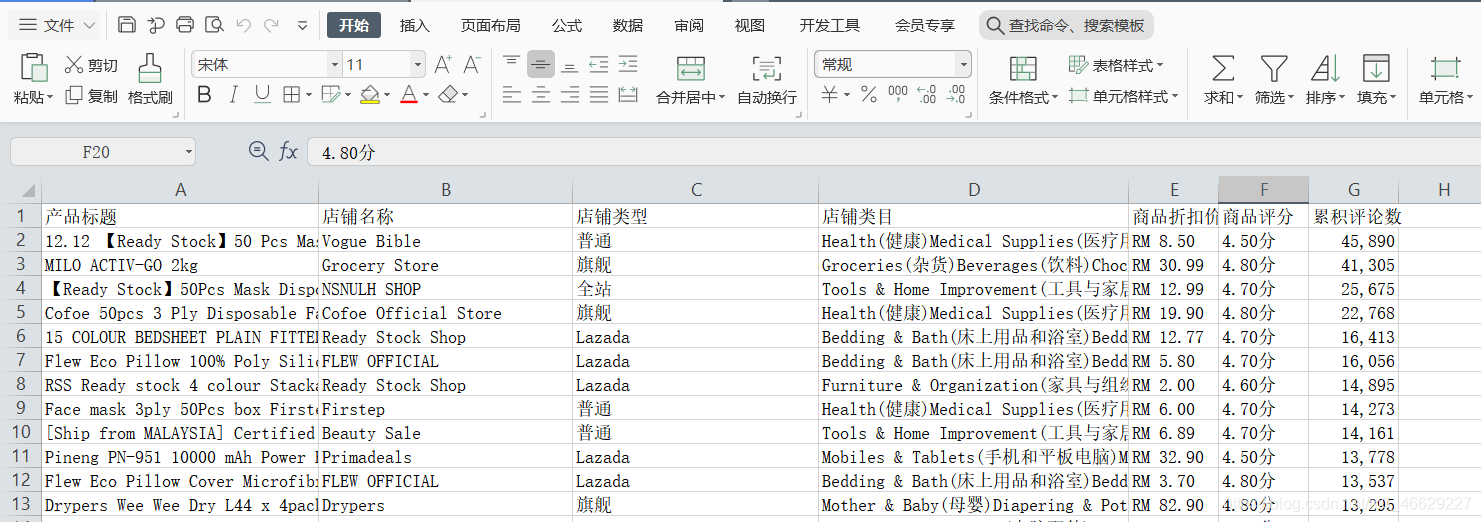
Task: Open the font size dropdown
Action: pos(418,65)
